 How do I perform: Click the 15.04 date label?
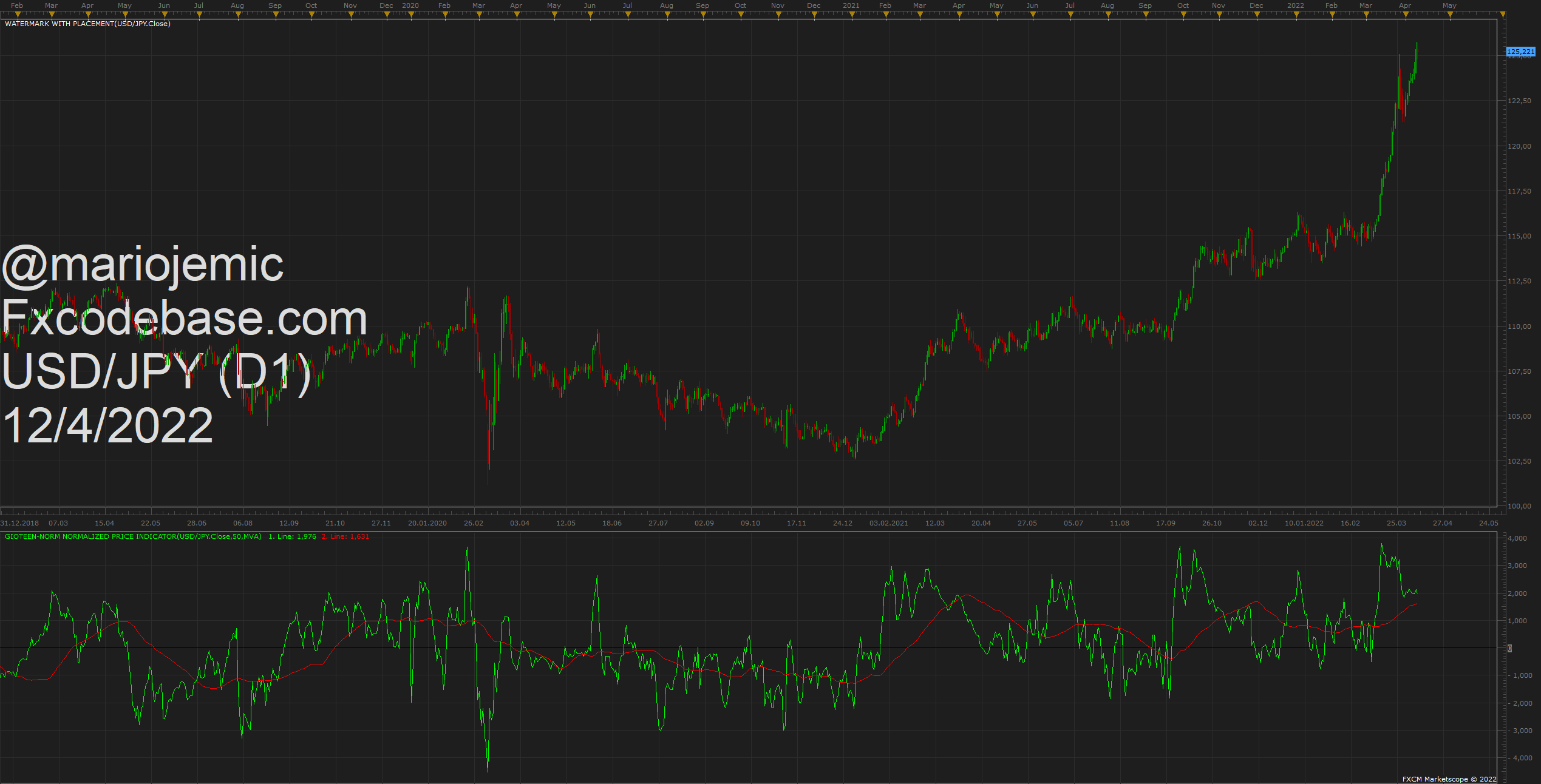(x=104, y=523)
